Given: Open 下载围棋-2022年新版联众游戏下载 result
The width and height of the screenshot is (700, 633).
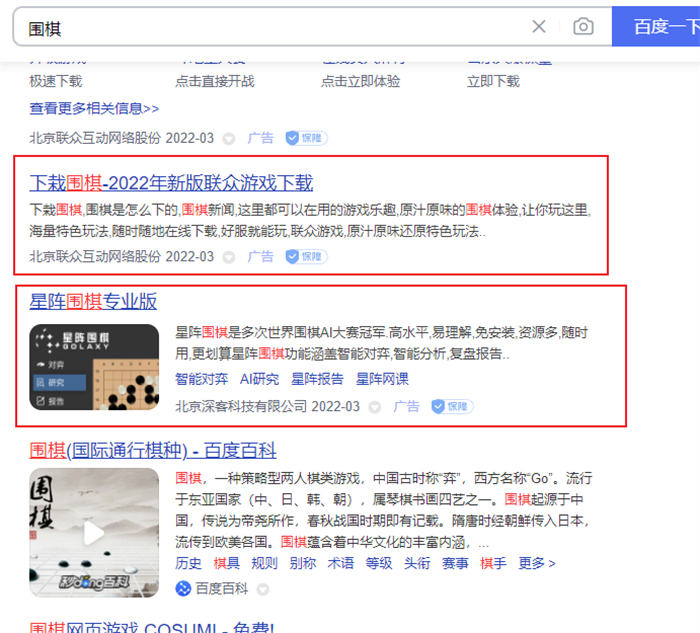Looking at the screenshot, I should click(171, 183).
